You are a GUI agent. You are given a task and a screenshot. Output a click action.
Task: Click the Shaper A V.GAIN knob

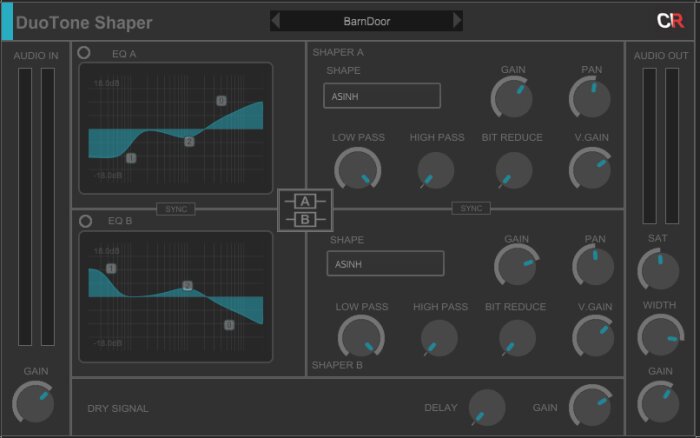point(591,169)
